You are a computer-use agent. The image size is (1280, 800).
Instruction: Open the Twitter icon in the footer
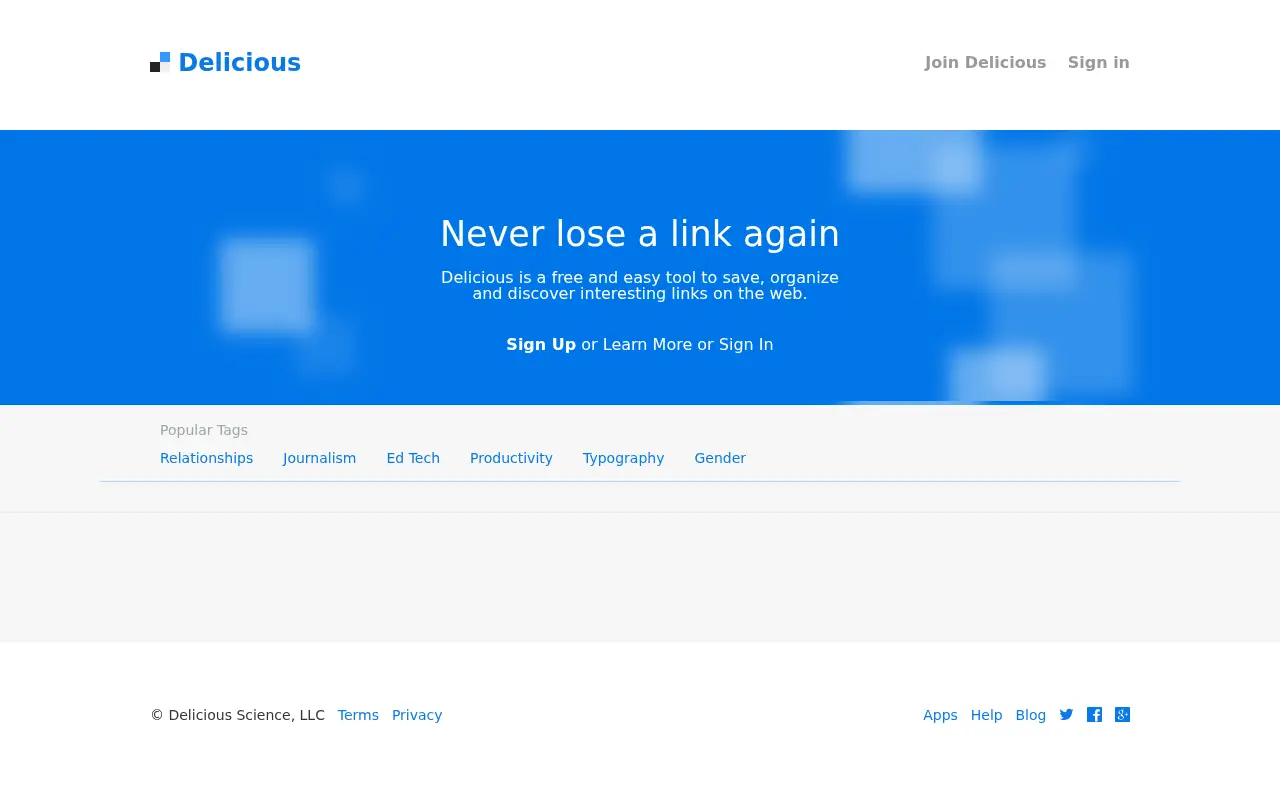[1066, 715]
